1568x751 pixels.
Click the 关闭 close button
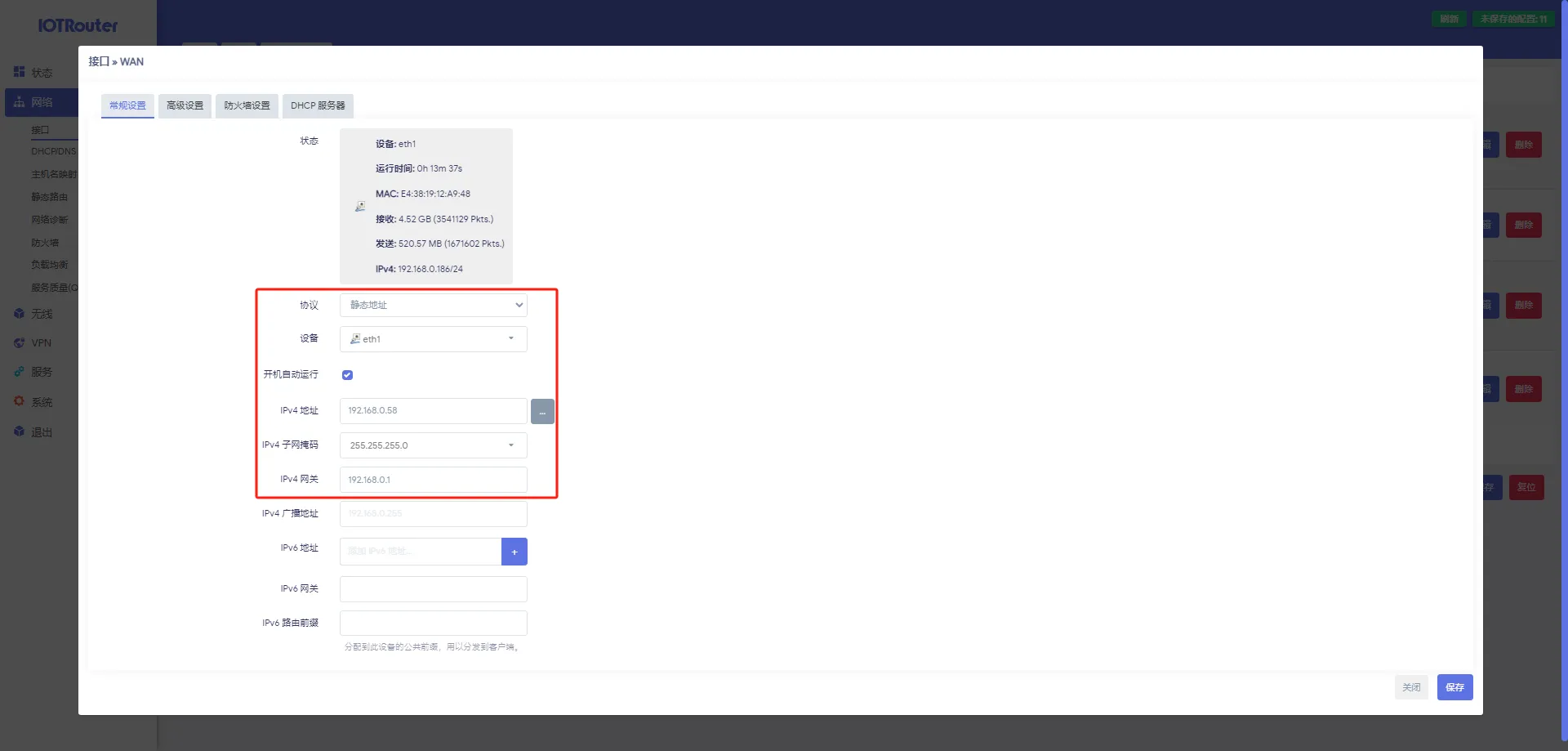coord(1410,687)
